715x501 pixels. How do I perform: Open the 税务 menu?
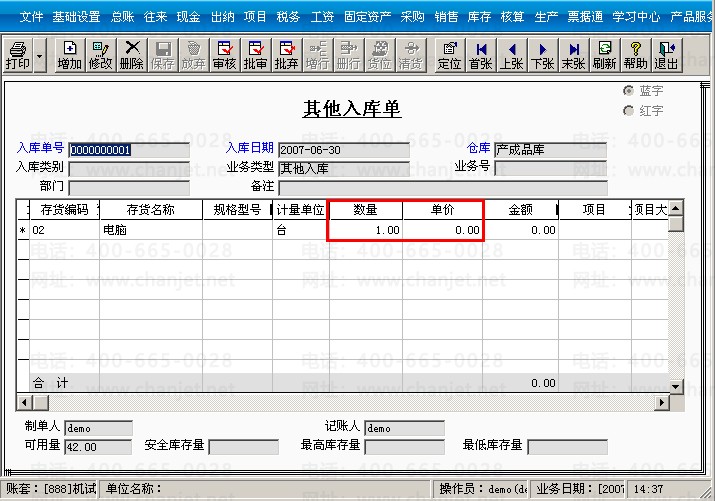(x=288, y=17)
